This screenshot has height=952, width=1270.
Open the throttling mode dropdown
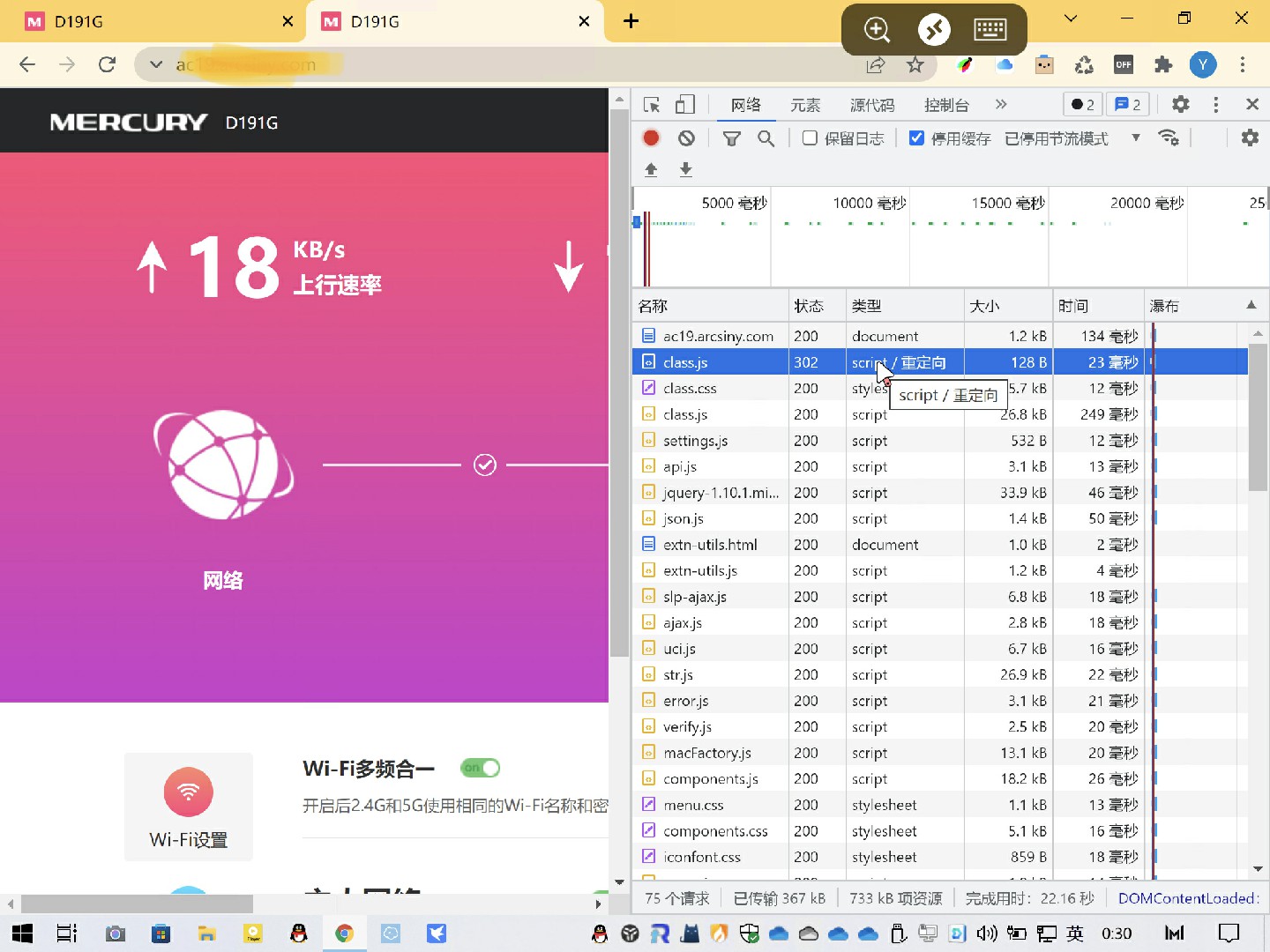[x=1135, y=138]
